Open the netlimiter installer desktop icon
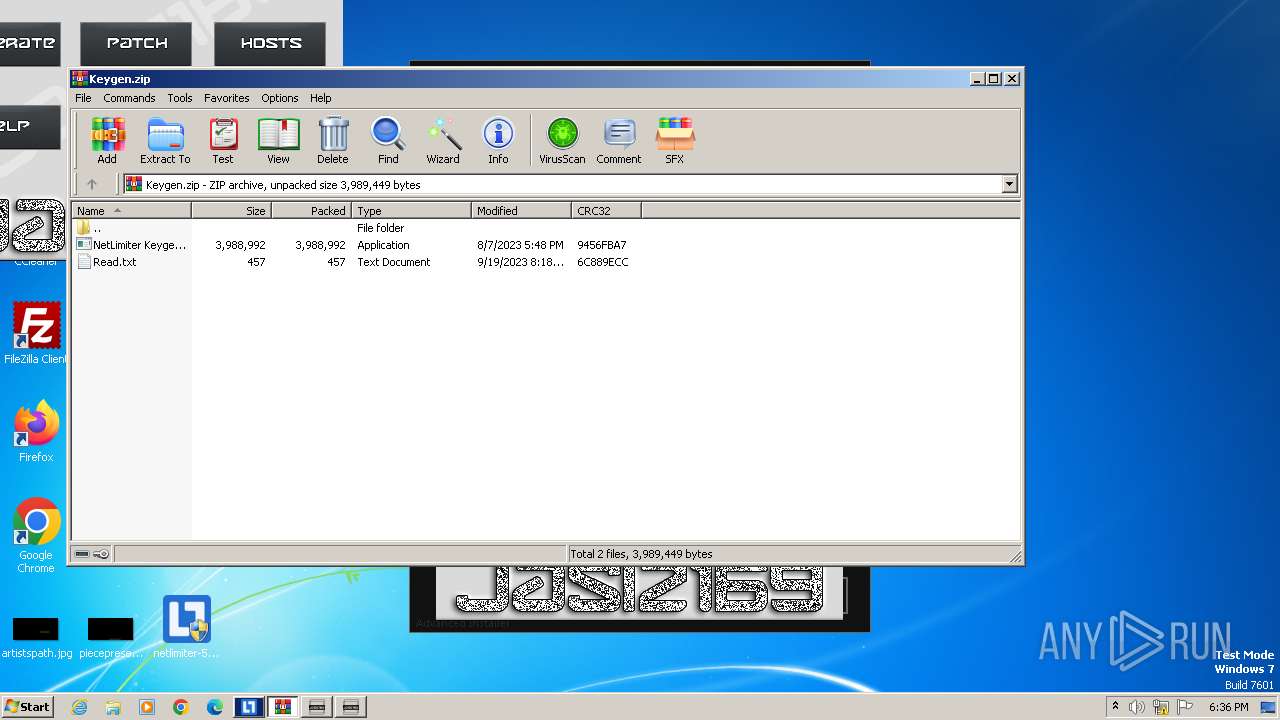 click(x=186, y=627)
